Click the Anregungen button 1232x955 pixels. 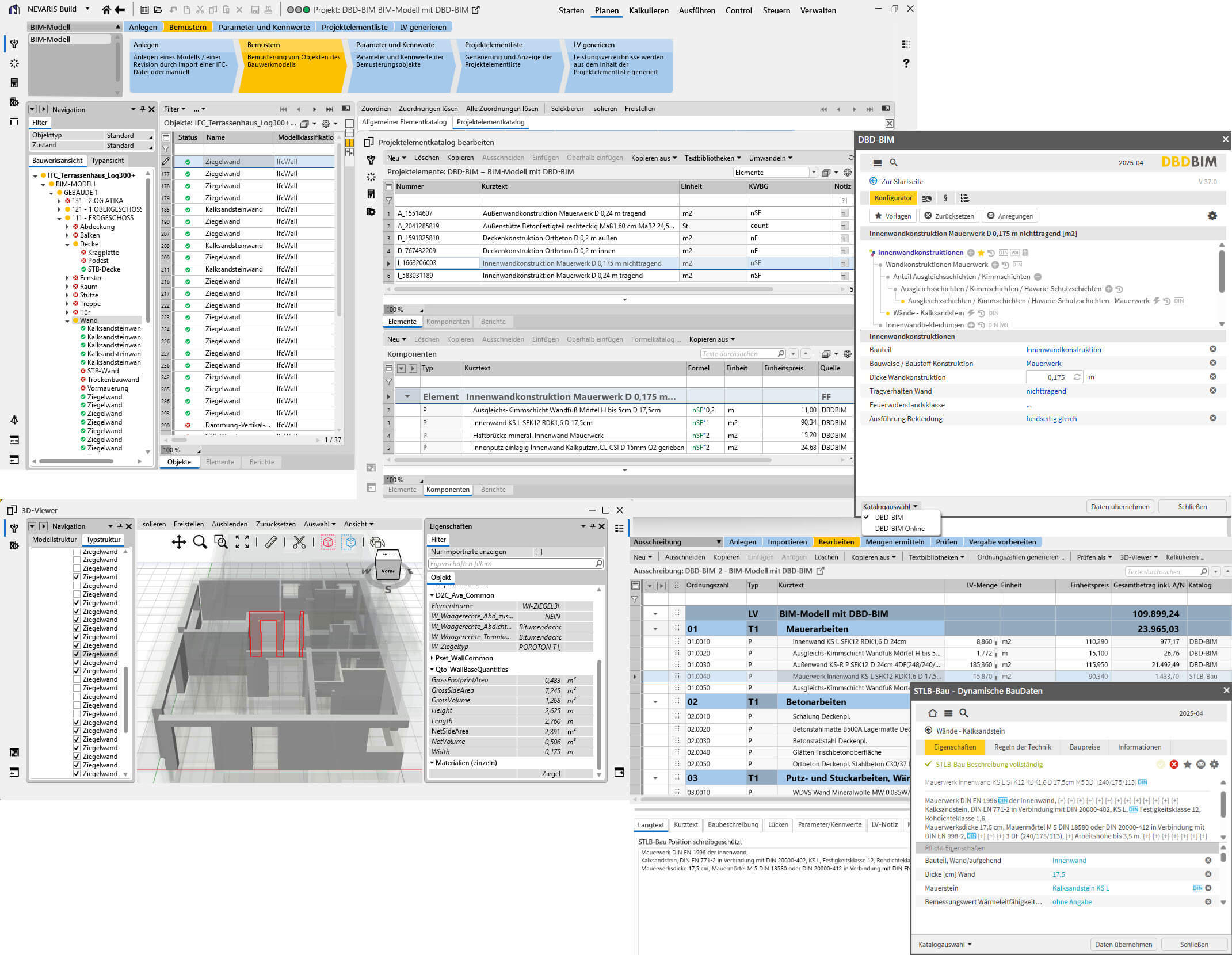(1010, 216)
